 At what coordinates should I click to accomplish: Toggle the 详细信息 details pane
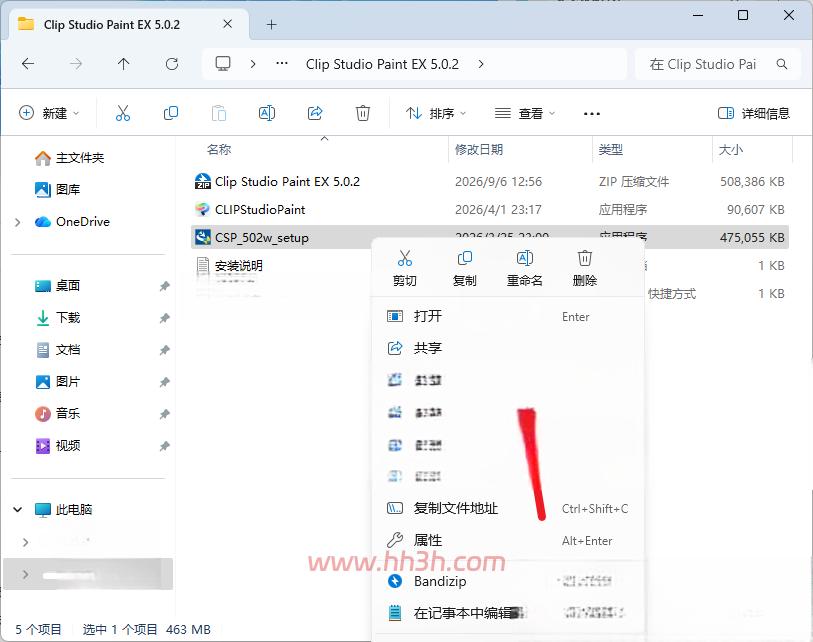coord(753,113)
